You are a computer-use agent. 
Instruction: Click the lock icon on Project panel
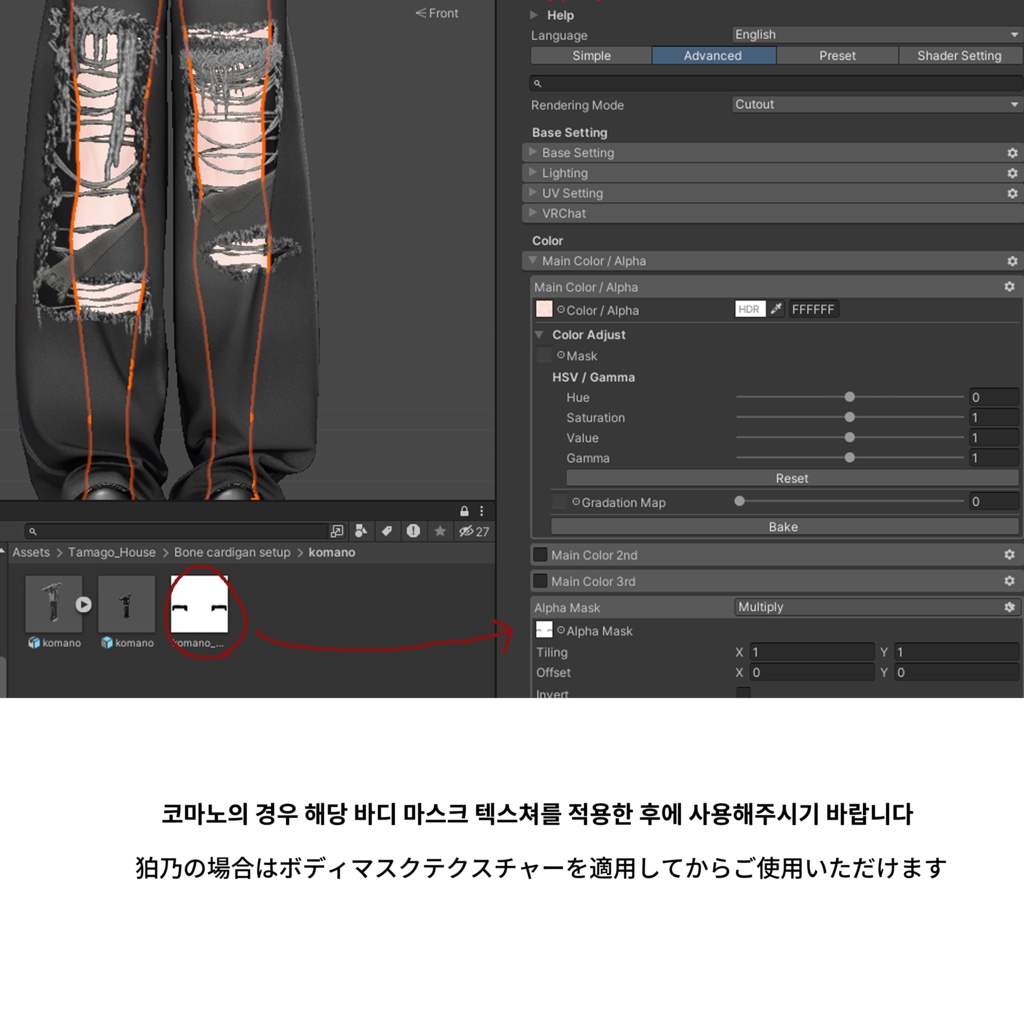464,511
